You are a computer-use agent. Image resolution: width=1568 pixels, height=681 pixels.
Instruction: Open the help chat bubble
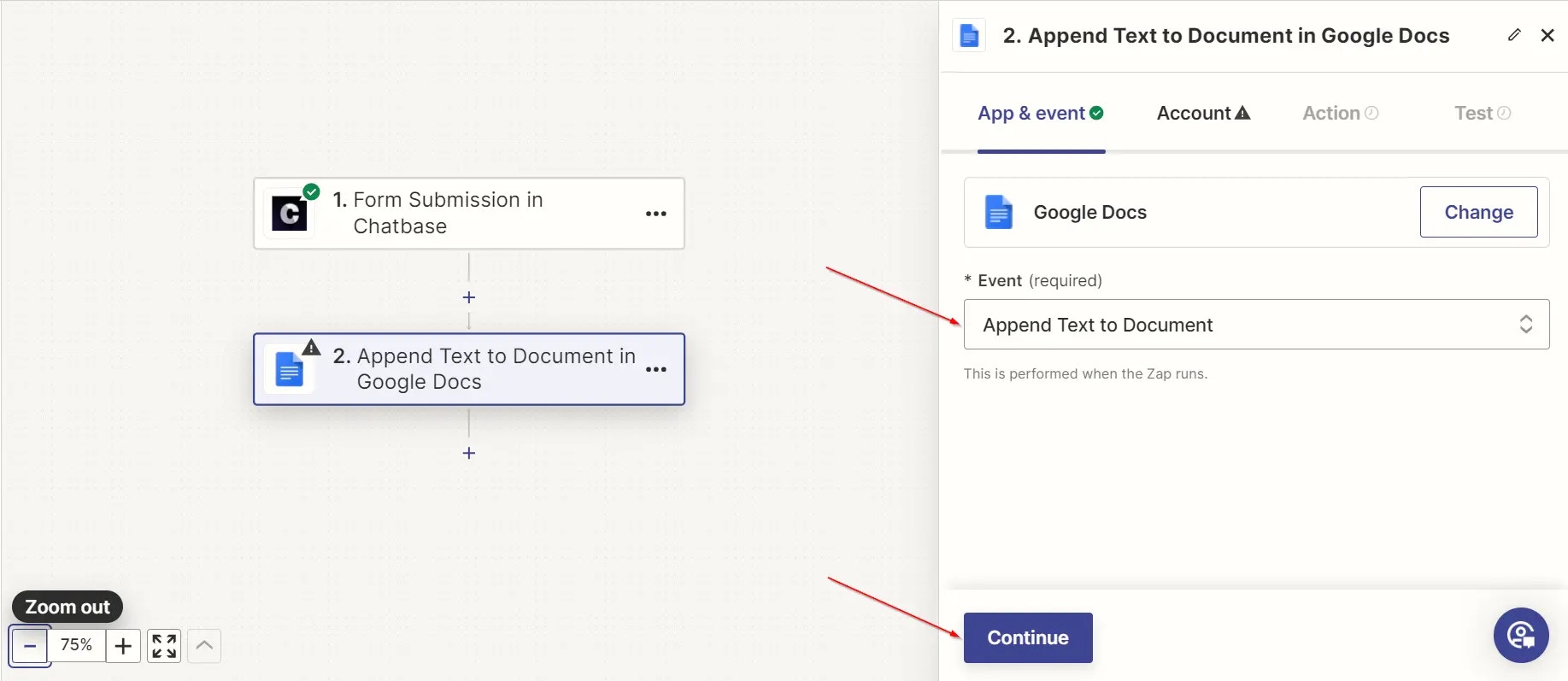click(1521, 636)
